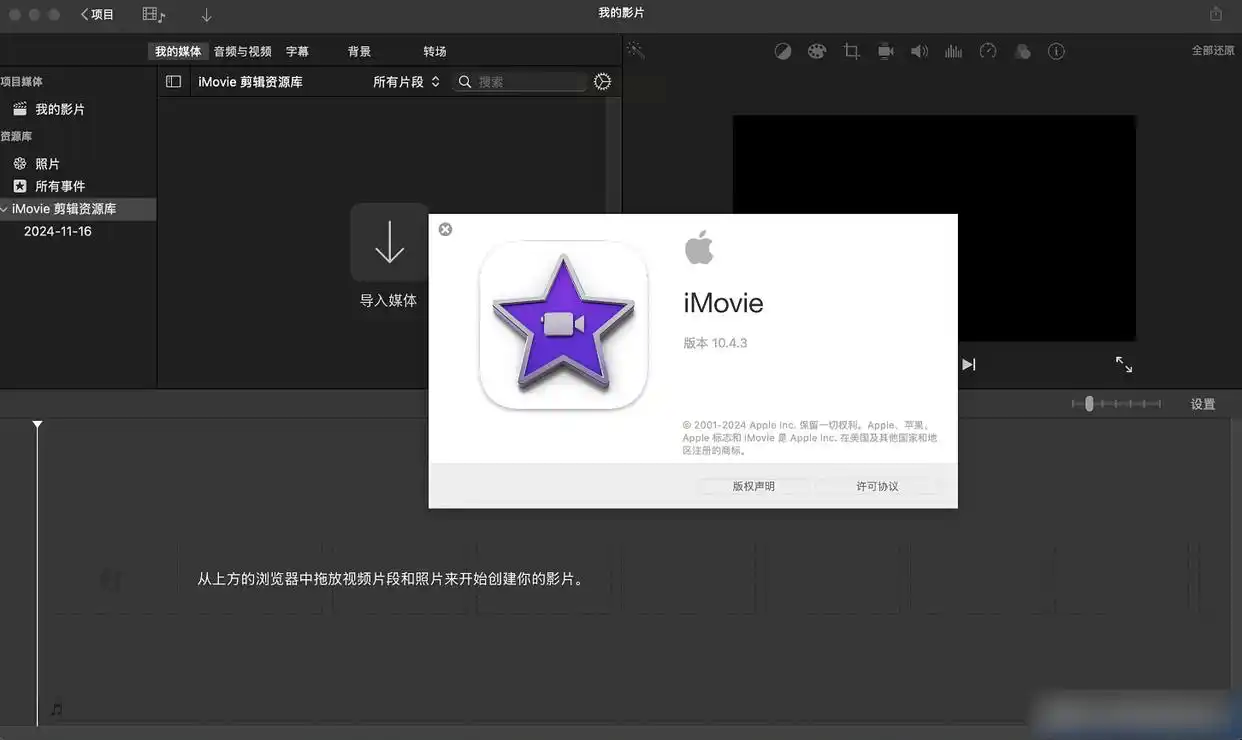Screen dimensions: 1242x740
Task: Click the 我的影片 window title
Action: click(x=621, y=13)
